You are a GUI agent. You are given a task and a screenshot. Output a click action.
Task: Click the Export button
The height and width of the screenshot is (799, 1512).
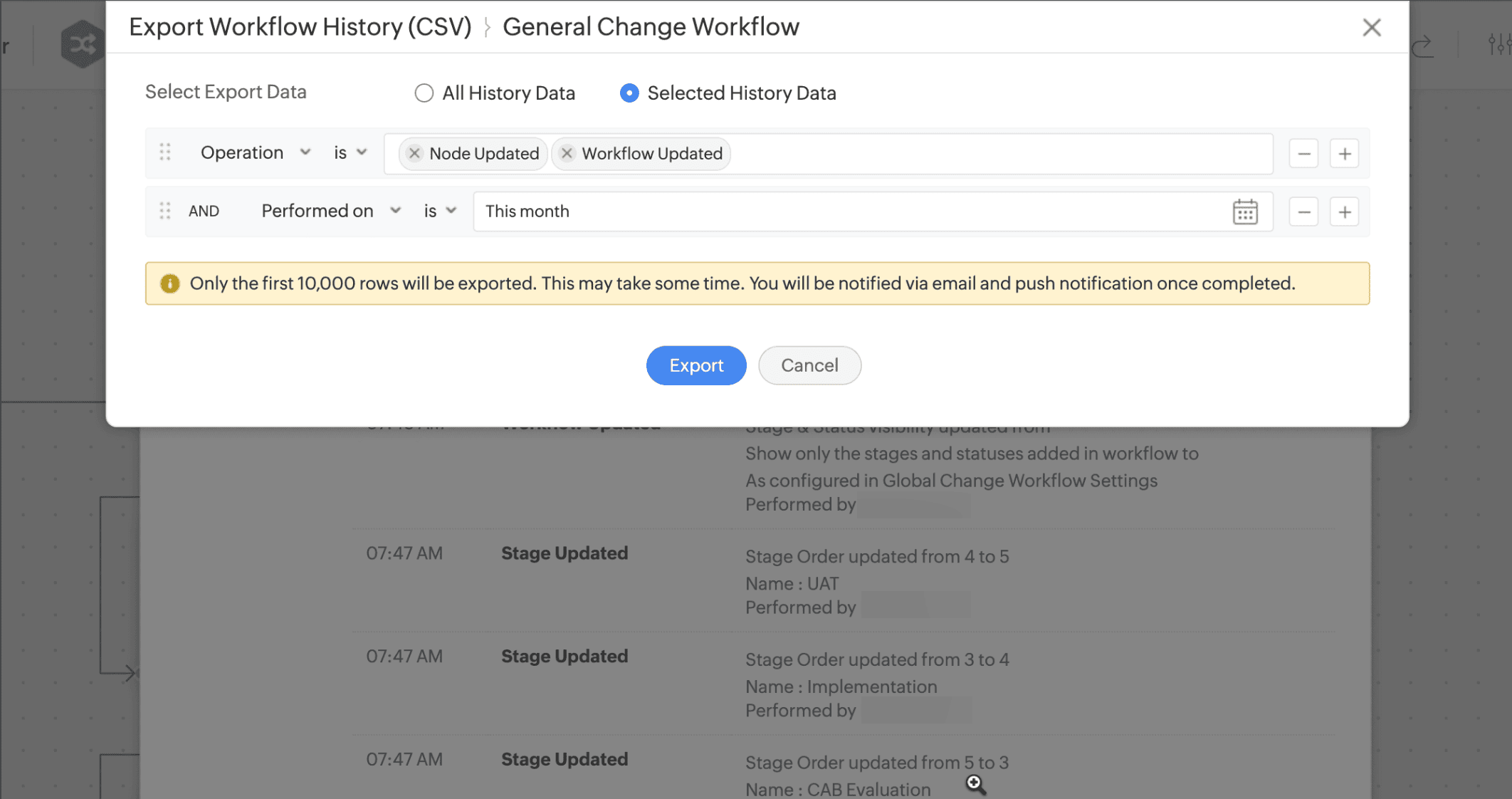(695, 365)
